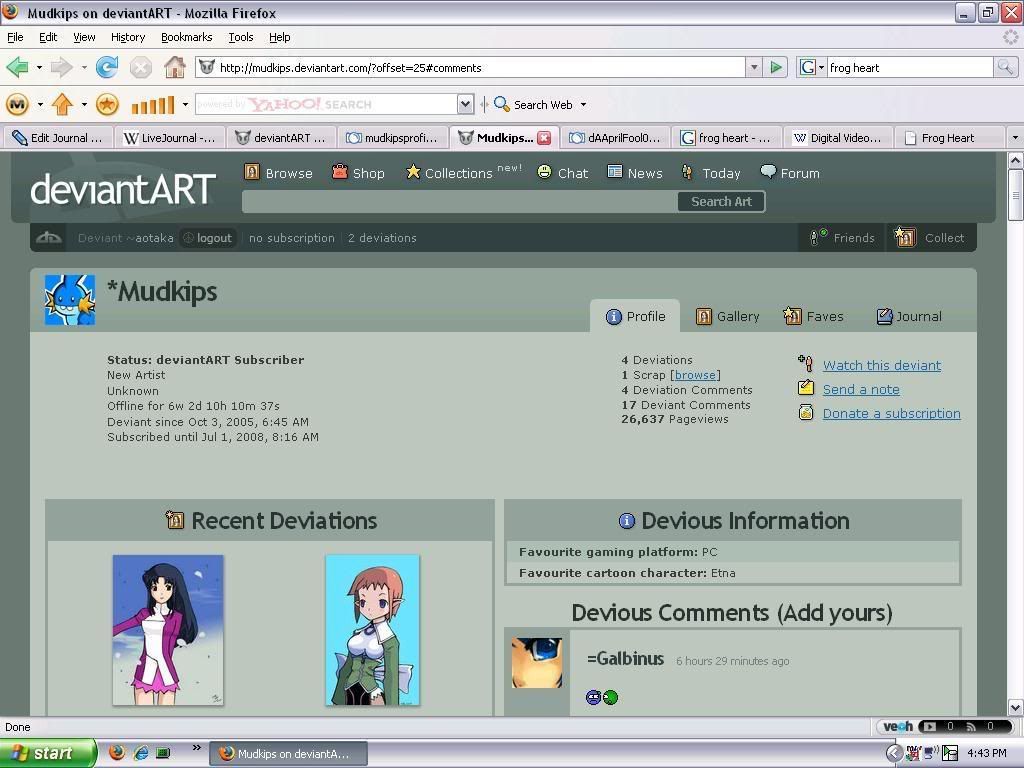
Task: Open dropdown next to signal bars icon
Action: coord(185,104)
